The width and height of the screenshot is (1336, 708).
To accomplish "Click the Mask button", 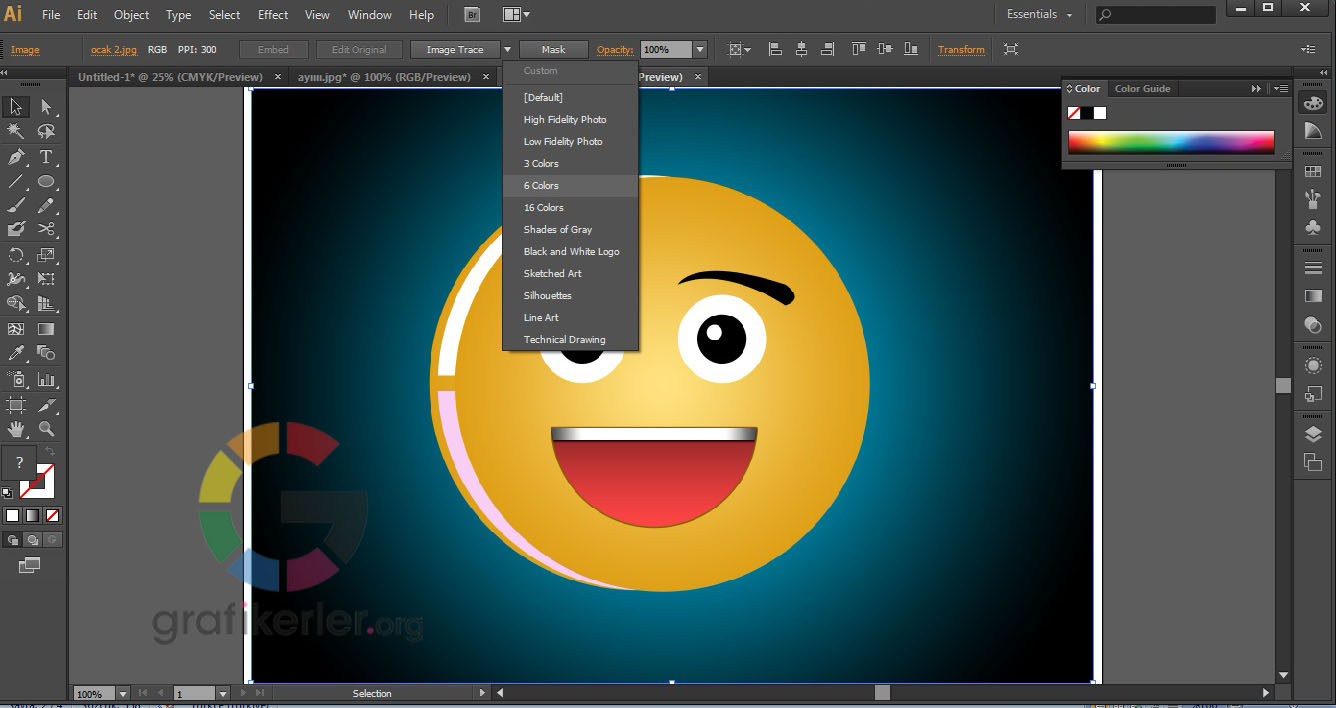I will pyautogui.click(x=553, y=50).
